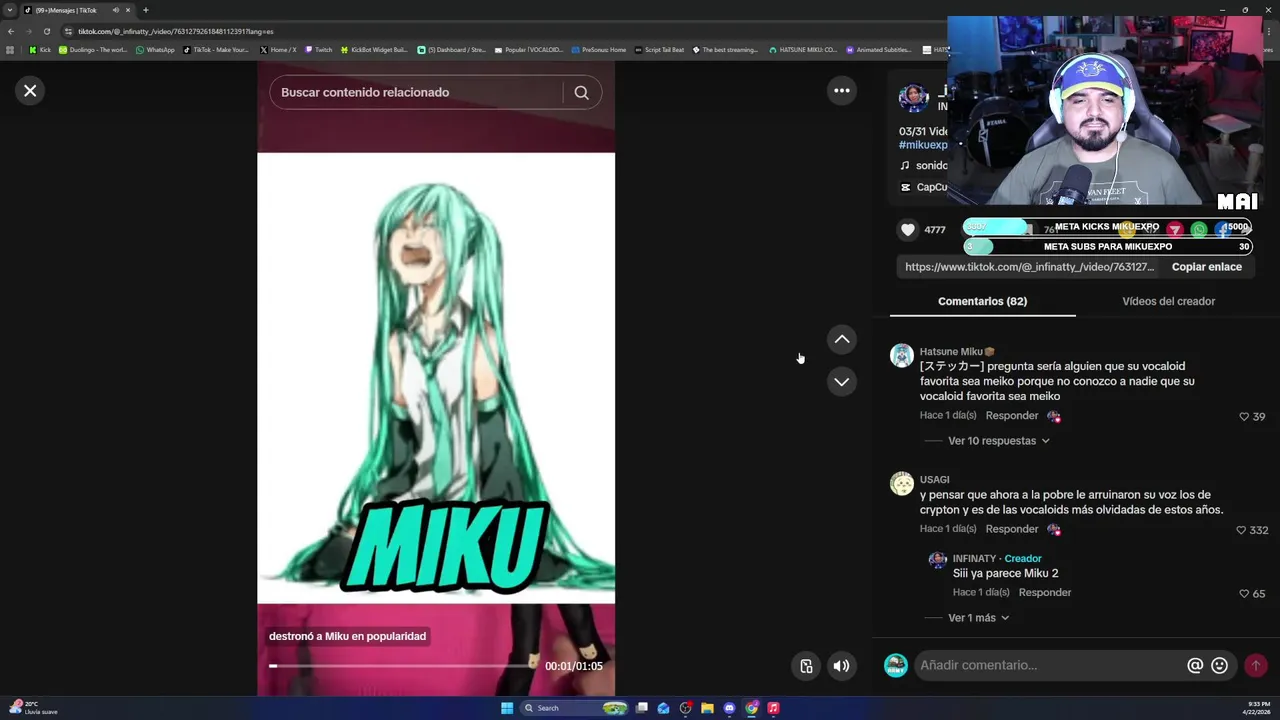
Task: Click the USAGI username
Action: (934, 480)
